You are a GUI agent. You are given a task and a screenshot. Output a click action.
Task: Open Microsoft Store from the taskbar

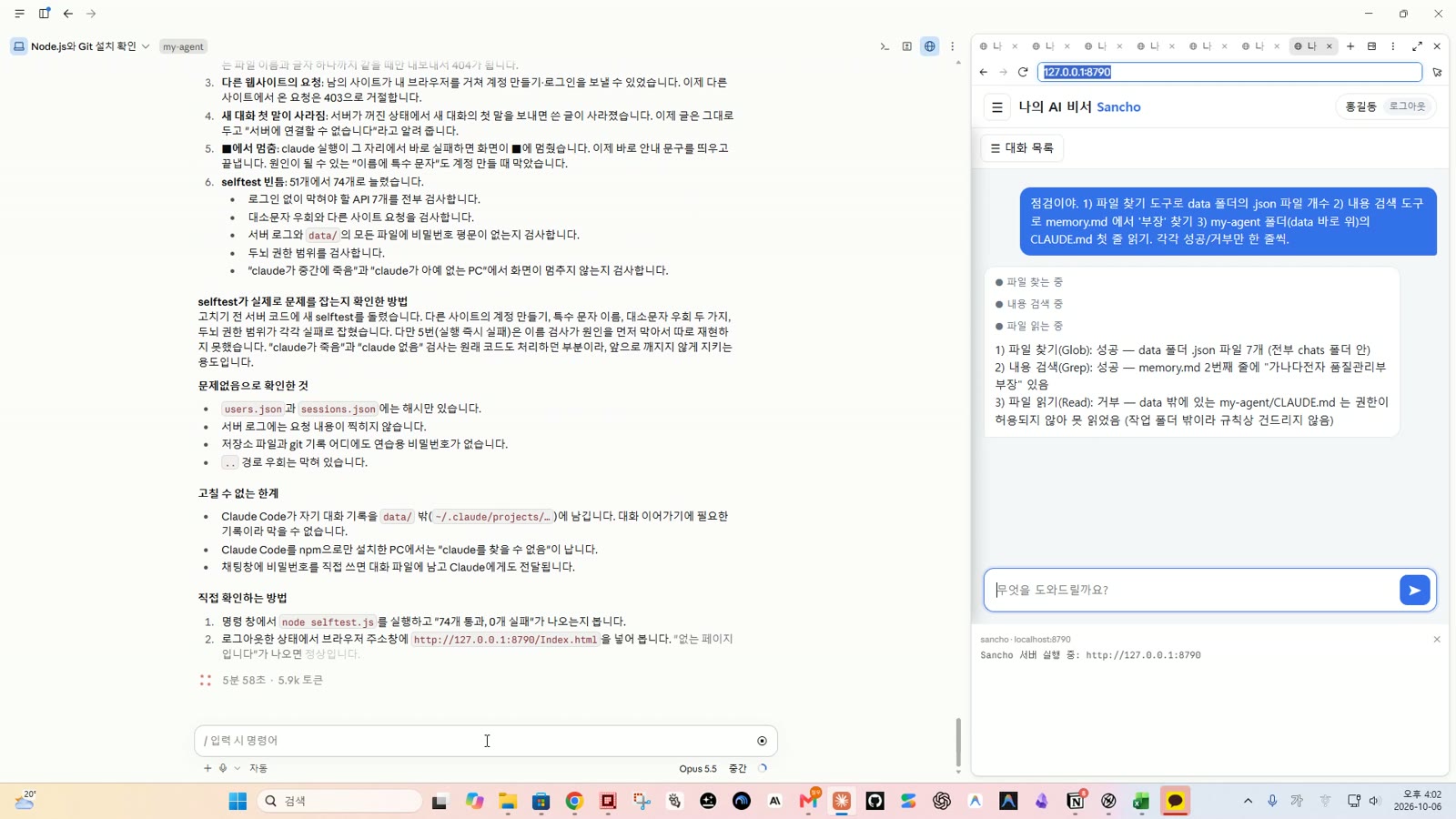coord(541,801)
